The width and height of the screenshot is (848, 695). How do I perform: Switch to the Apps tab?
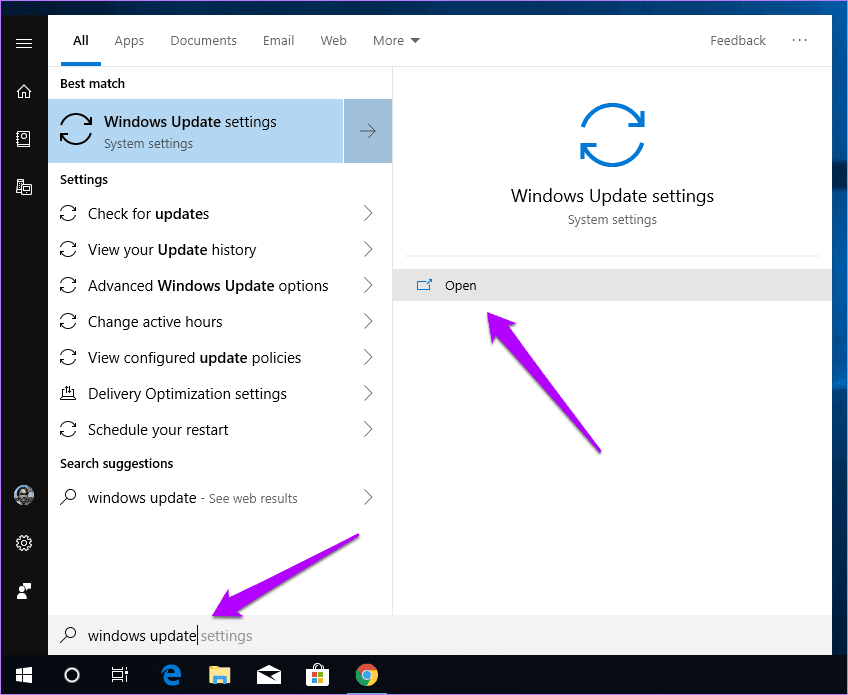[129, 41]
